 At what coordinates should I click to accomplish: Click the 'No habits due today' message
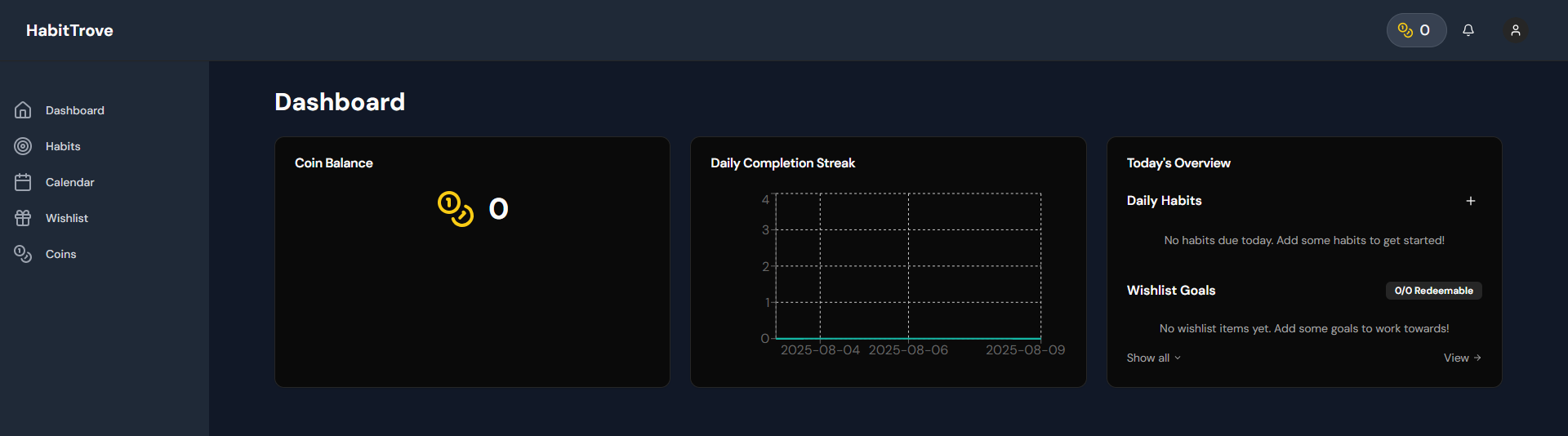tap(1304, 240)
